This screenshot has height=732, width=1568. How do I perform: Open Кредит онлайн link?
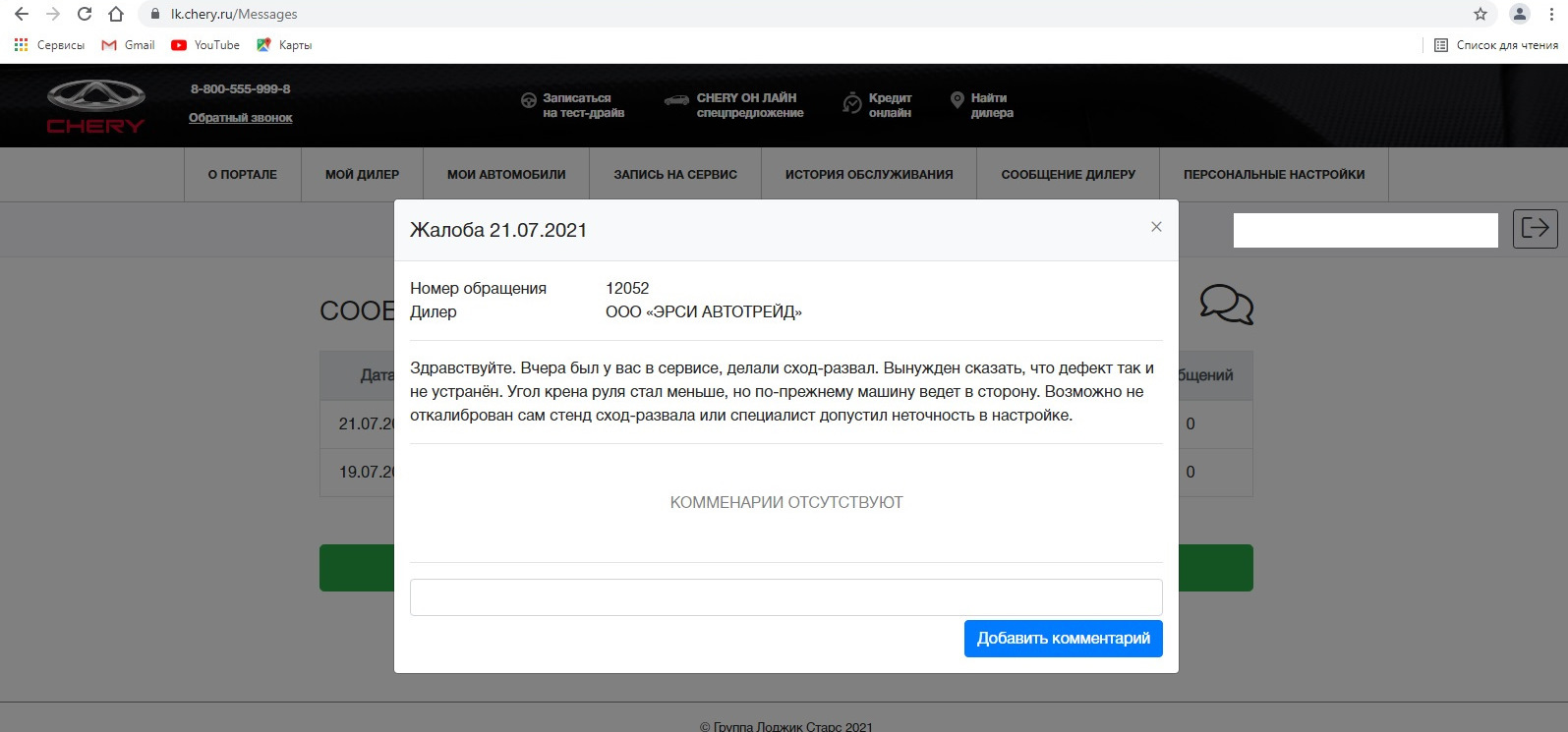tap(877, 105)
